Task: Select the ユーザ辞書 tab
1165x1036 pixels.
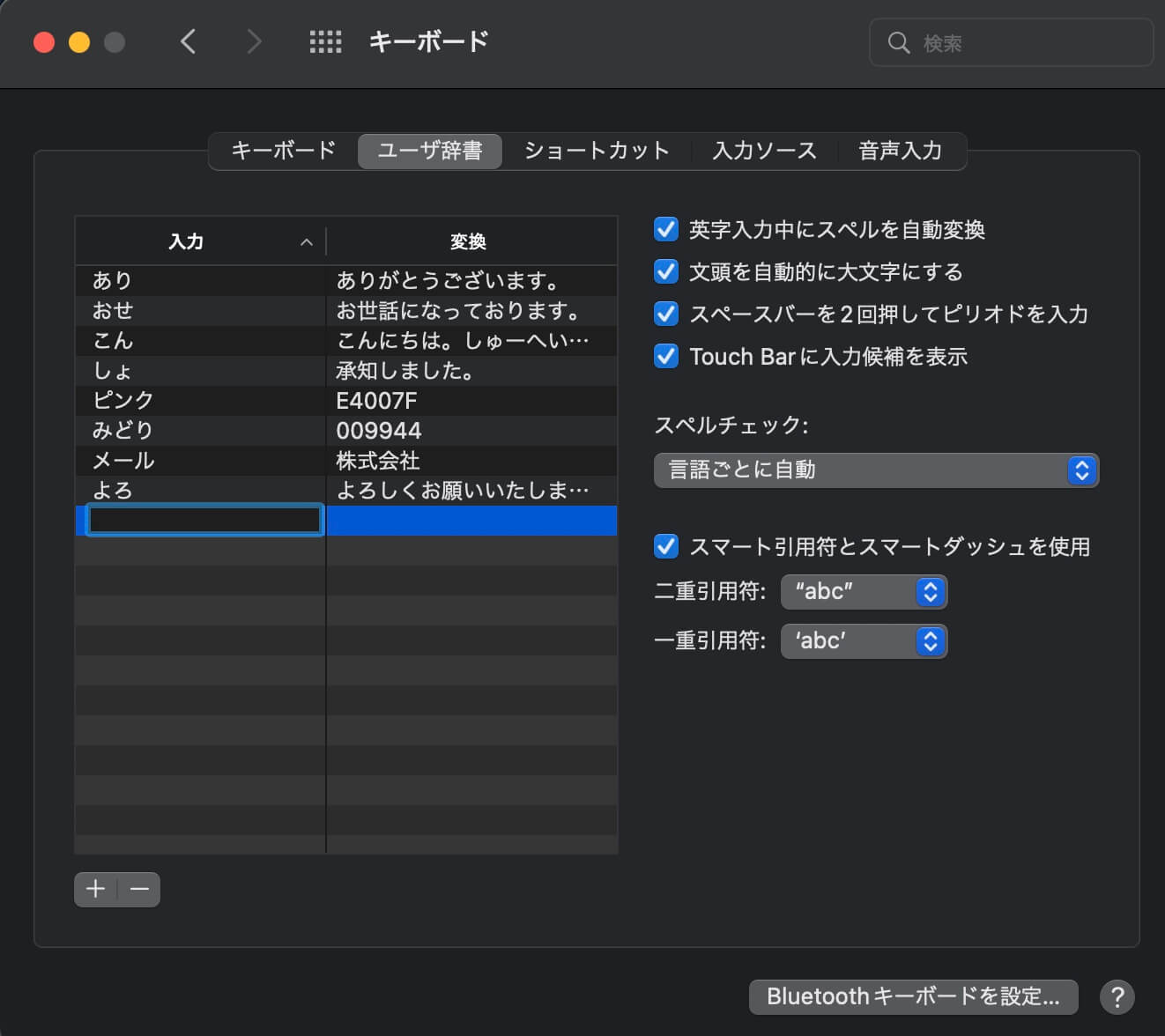Action: point(430,151)
